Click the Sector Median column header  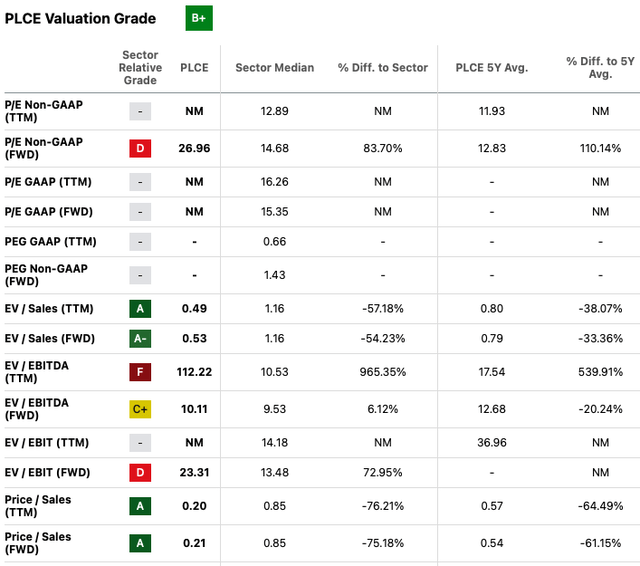(275, 67)
